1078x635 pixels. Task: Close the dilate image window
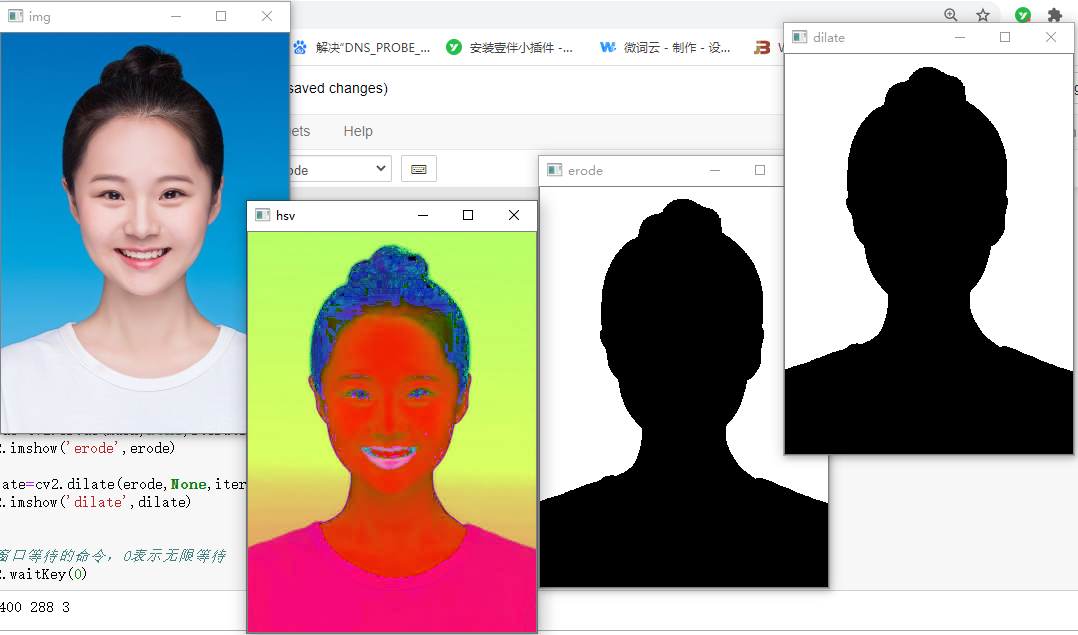coord(1050,37)
